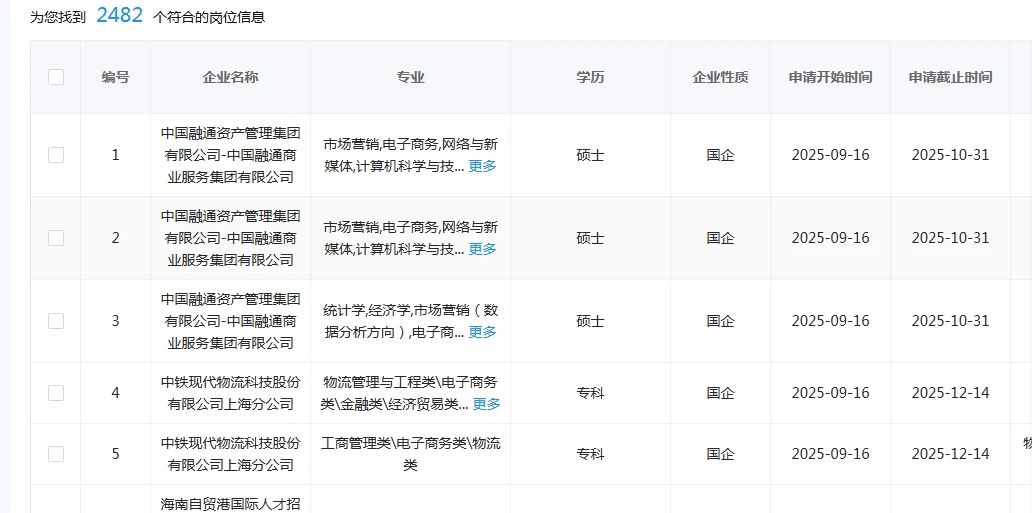Check the box for row number 1
Screen dimensions: 1032x513
pos(56,155)
